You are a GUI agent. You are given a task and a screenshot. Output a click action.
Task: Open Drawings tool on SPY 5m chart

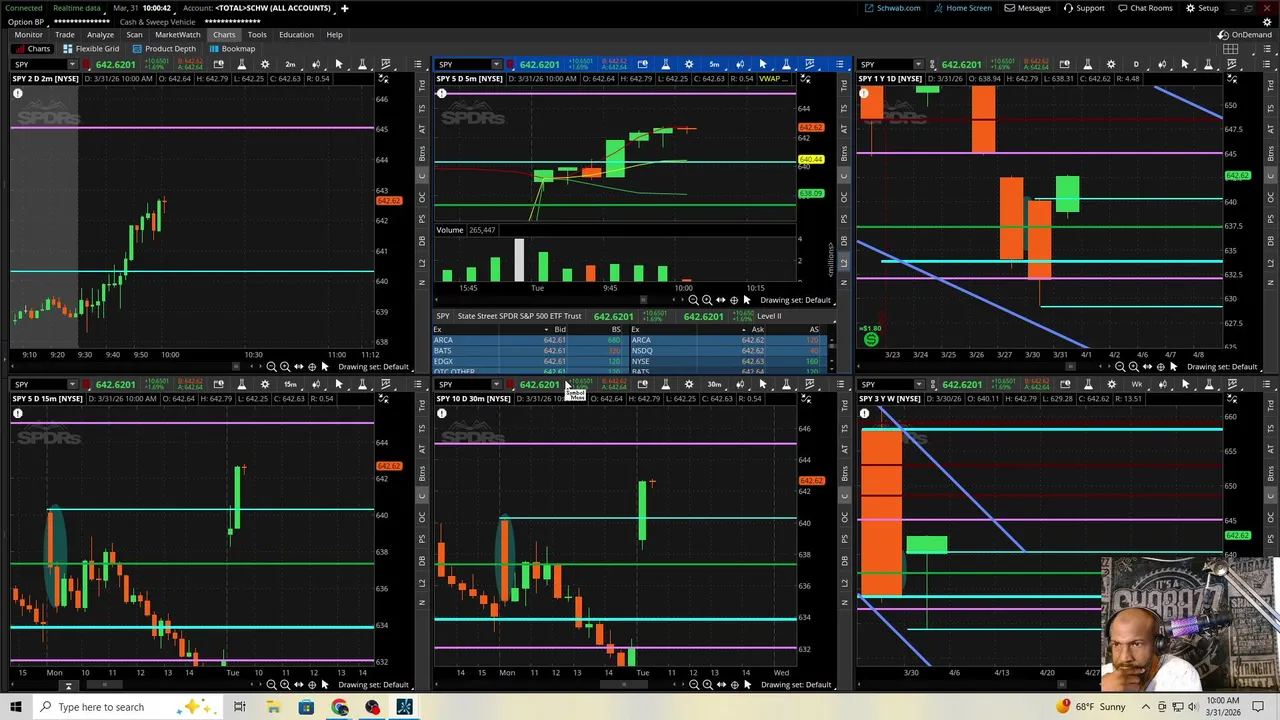click(809, 64)
